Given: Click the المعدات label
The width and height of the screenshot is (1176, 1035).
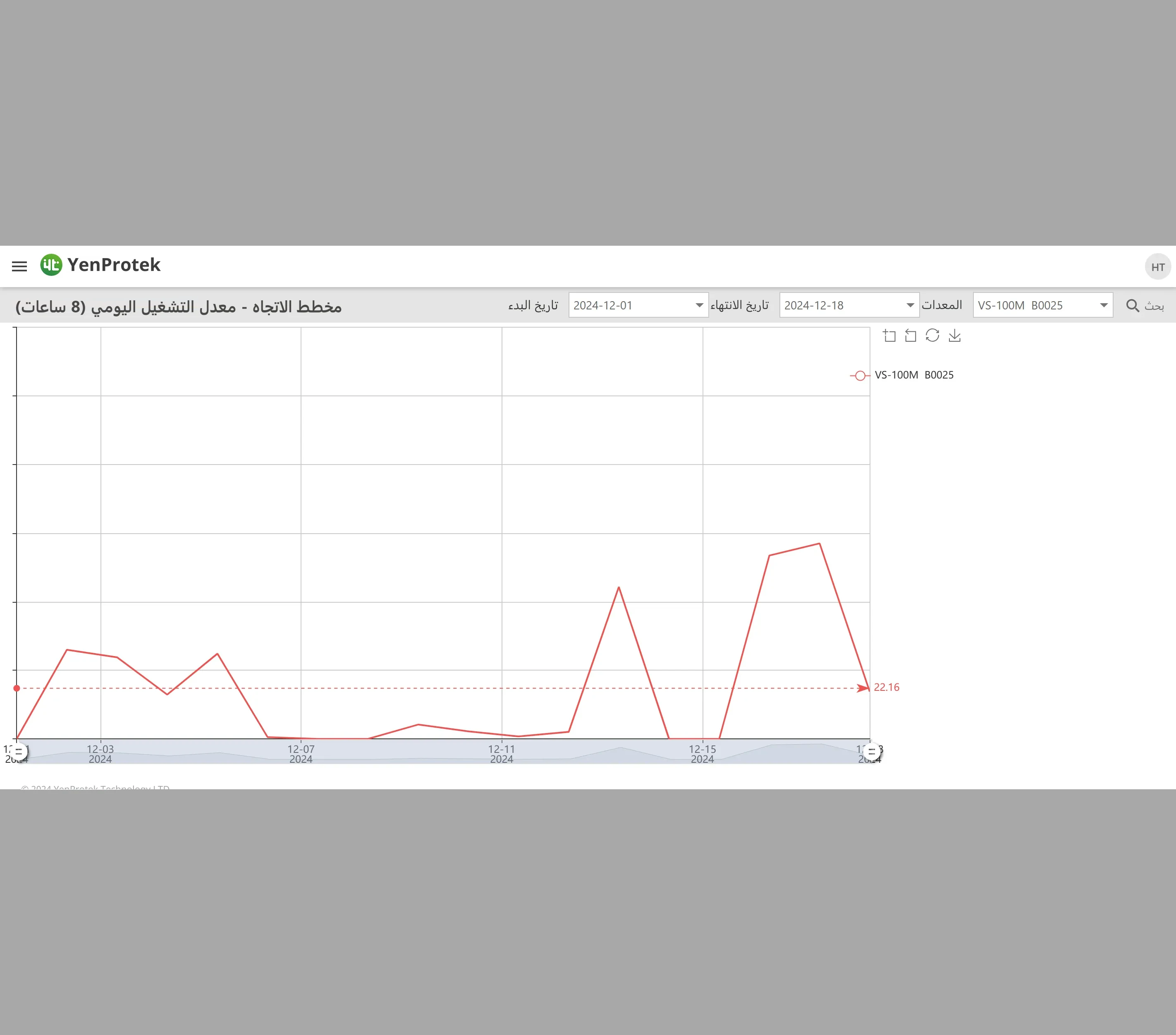Looking at the screenshot, I should pos(942,305).
